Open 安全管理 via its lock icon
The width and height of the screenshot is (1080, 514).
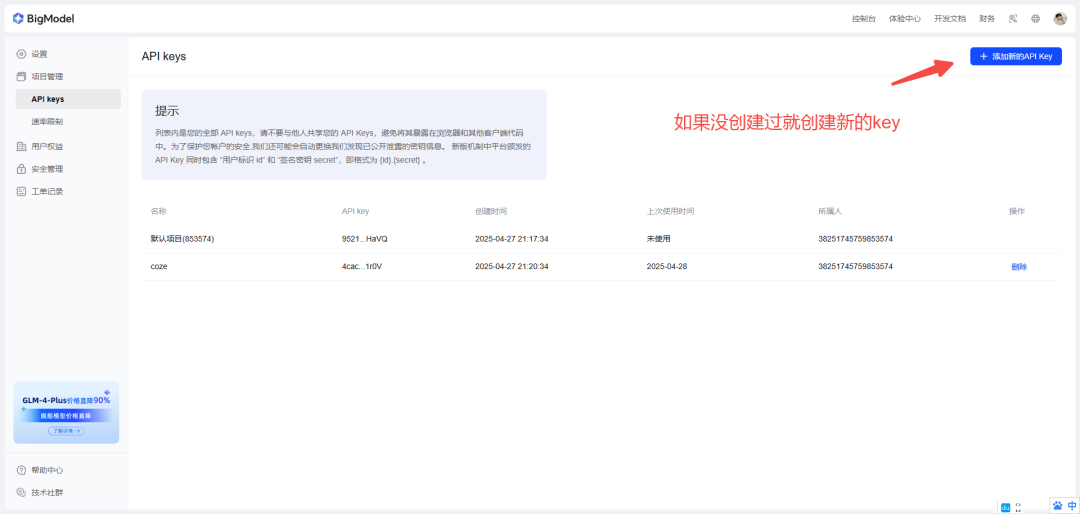click(21, 169)
